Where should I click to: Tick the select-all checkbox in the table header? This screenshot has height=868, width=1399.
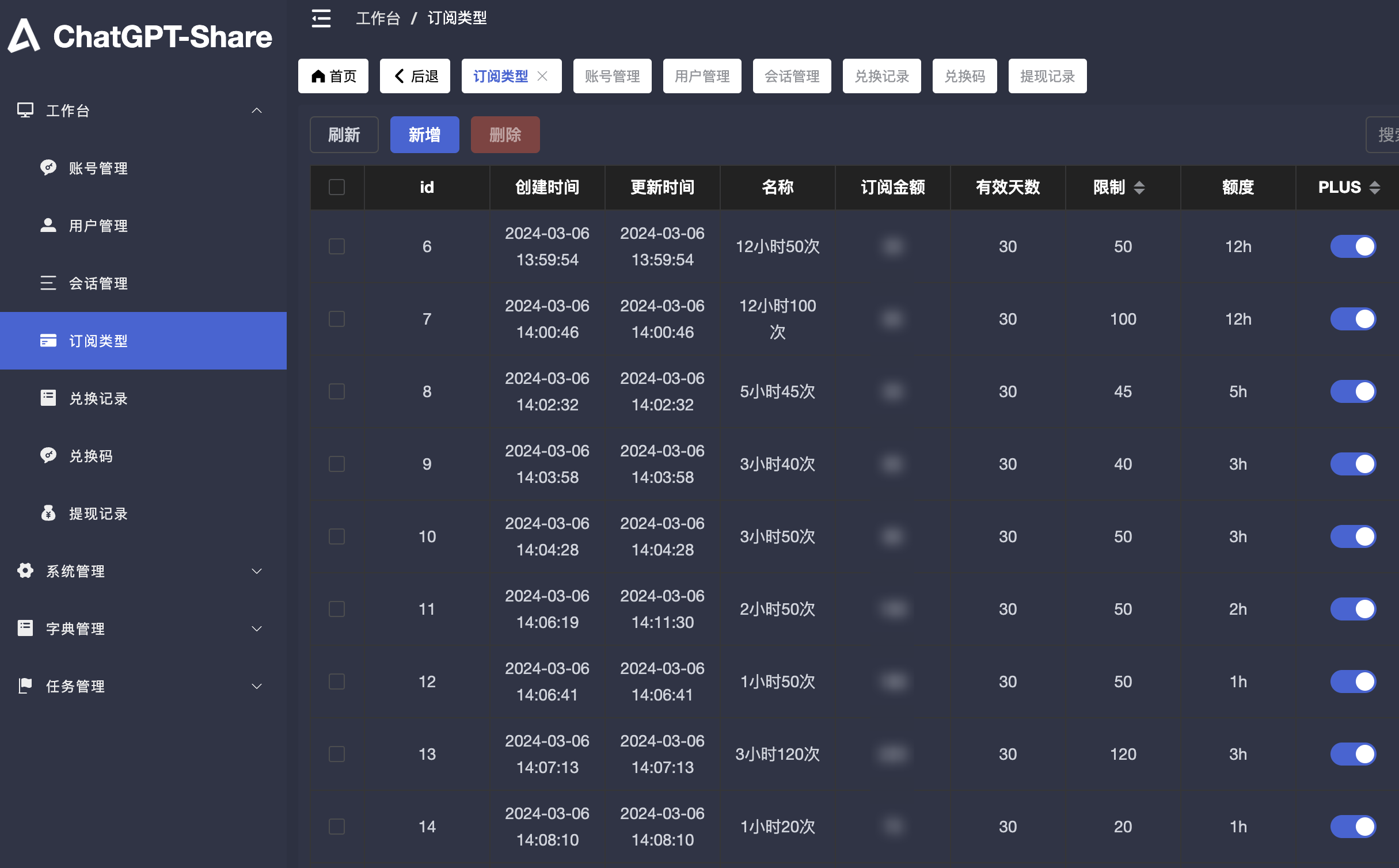337,187
